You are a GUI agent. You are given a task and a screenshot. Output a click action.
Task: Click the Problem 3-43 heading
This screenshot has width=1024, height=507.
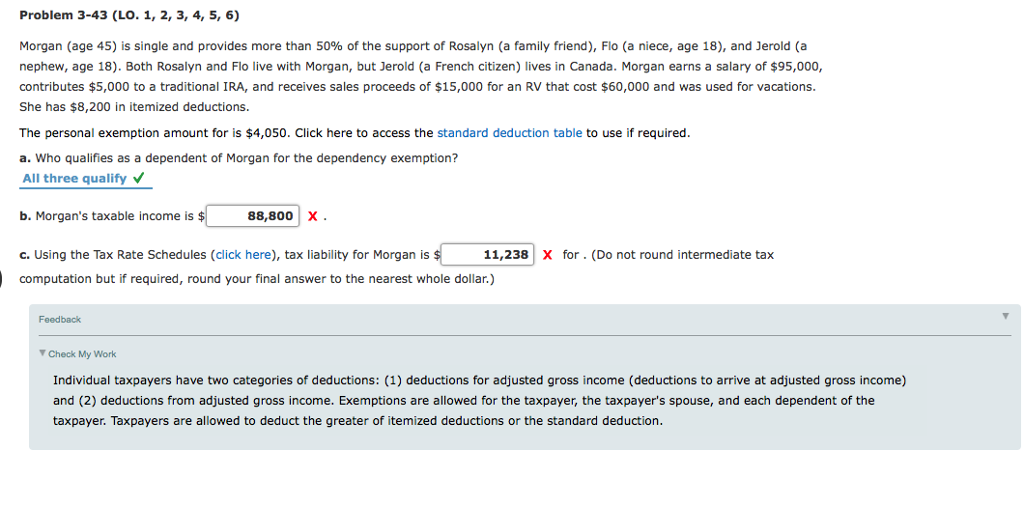(129, 15)
